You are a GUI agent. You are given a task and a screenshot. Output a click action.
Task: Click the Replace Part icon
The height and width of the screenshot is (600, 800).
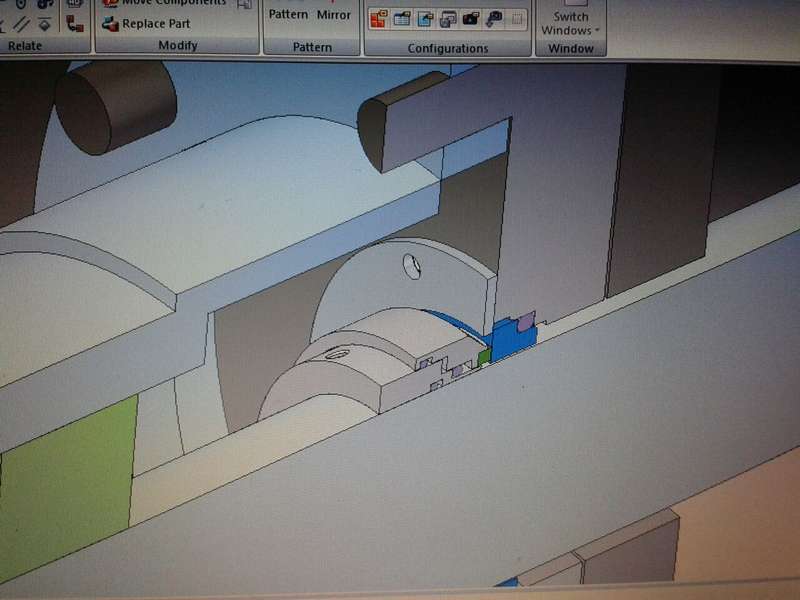pos(110,23)
